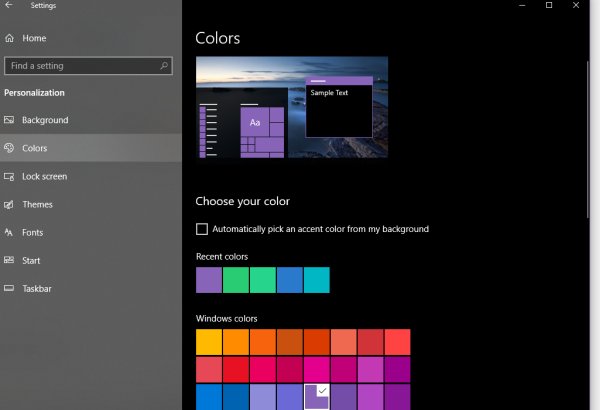600x410 pixels.
Task: Choose the last purple swatch in second row
Action: point(398,369)
